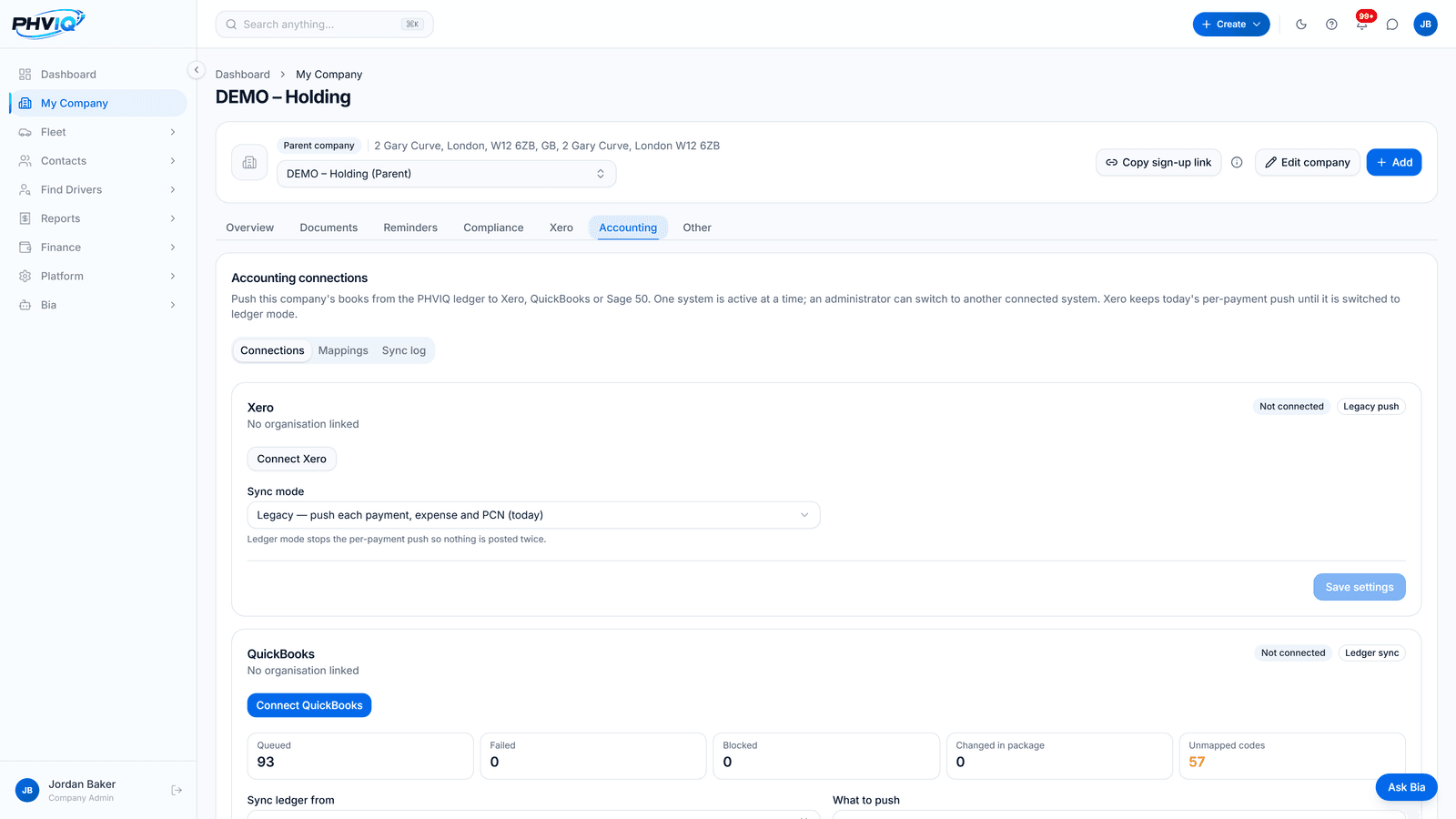
Task: Log out using the sidebar exit icon
Action: coord(177,791)
